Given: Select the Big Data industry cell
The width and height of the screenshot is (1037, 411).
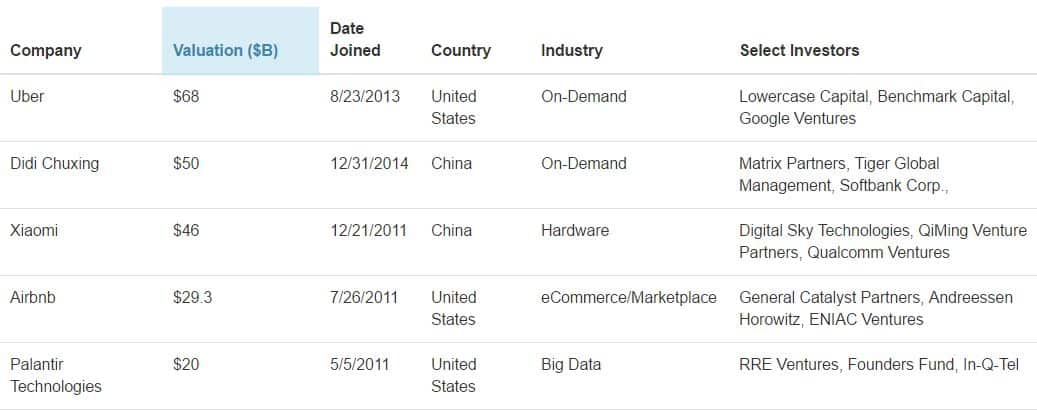Looking at the screenshot, I should click(x=571, y=365).
